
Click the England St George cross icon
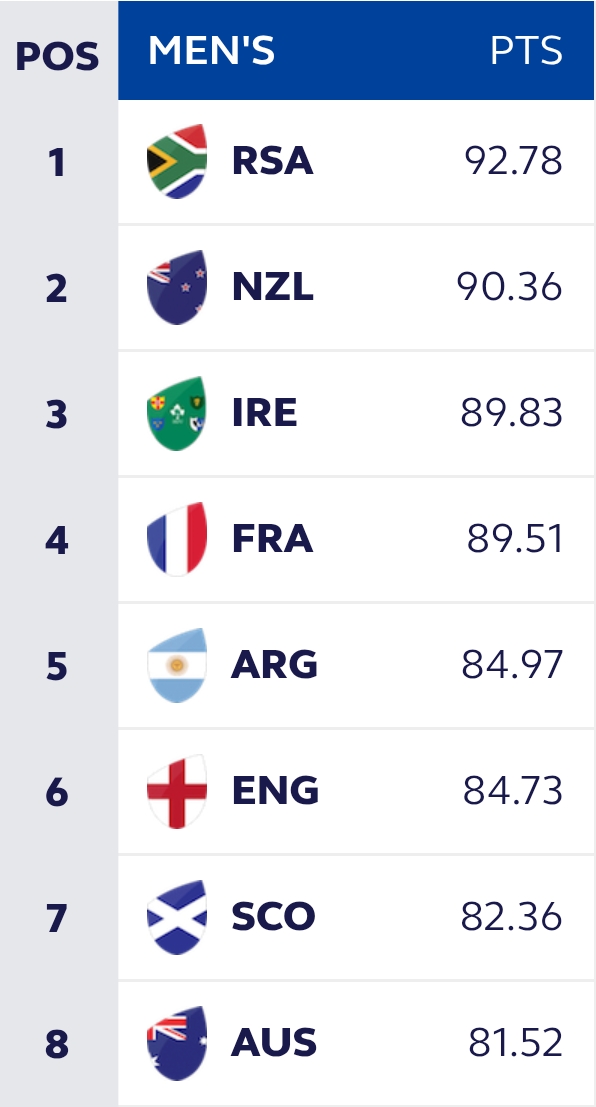click(x=177, y=791)
